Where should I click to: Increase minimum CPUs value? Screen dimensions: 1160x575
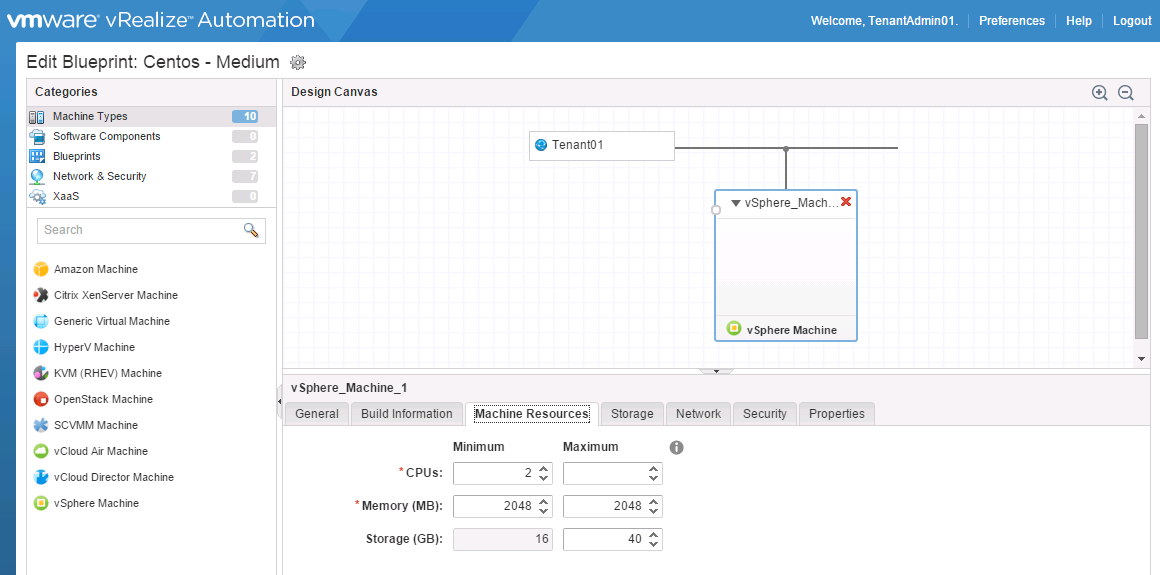tap(544, 469)
